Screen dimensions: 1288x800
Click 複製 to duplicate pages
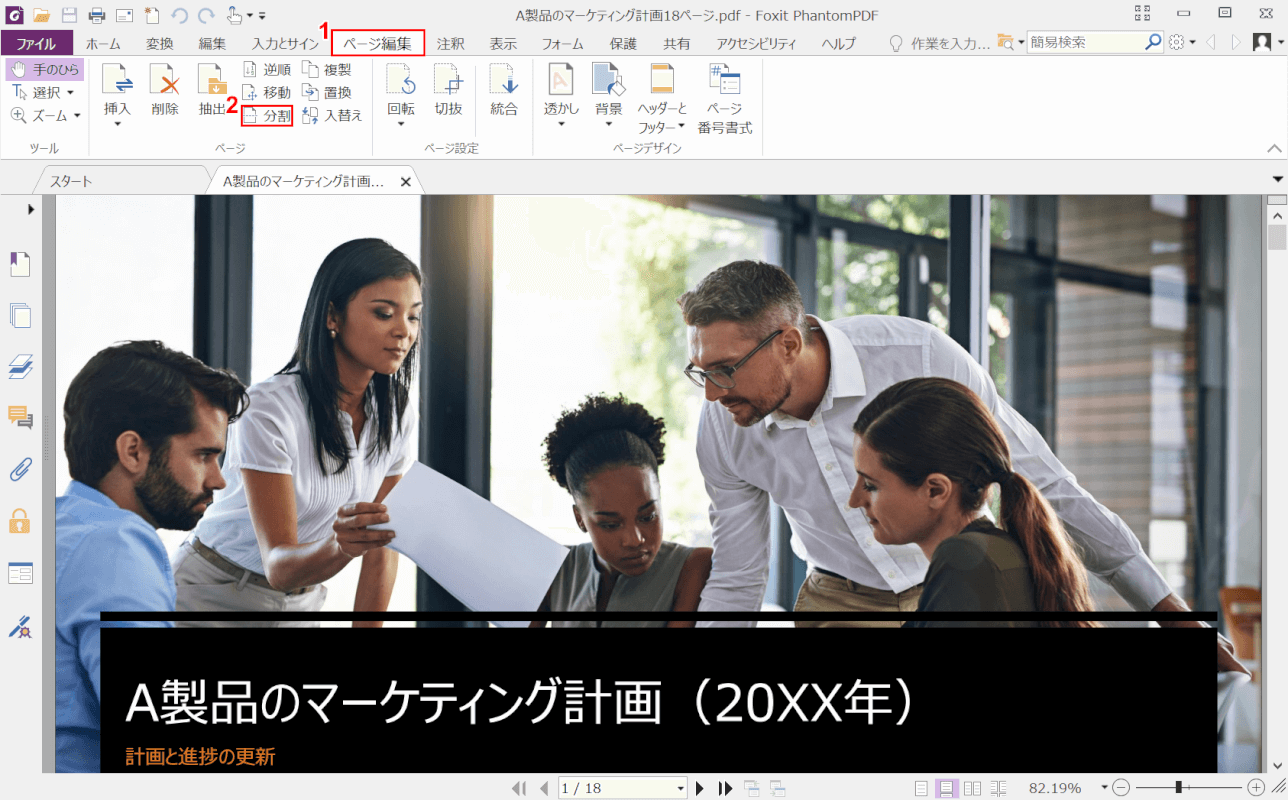click(x=327, y=70)
